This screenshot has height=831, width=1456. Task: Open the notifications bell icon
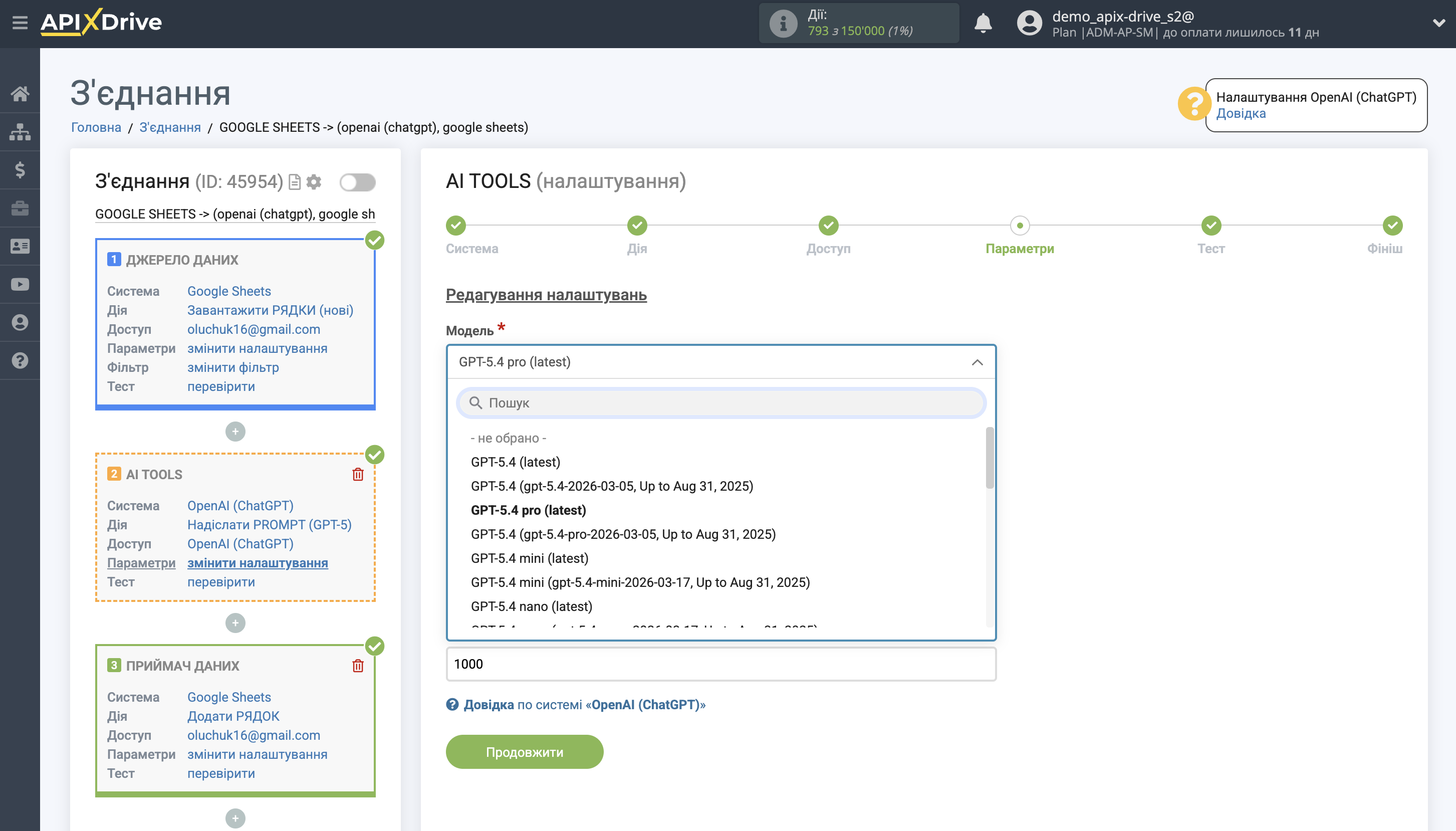[x=984, y=23]
